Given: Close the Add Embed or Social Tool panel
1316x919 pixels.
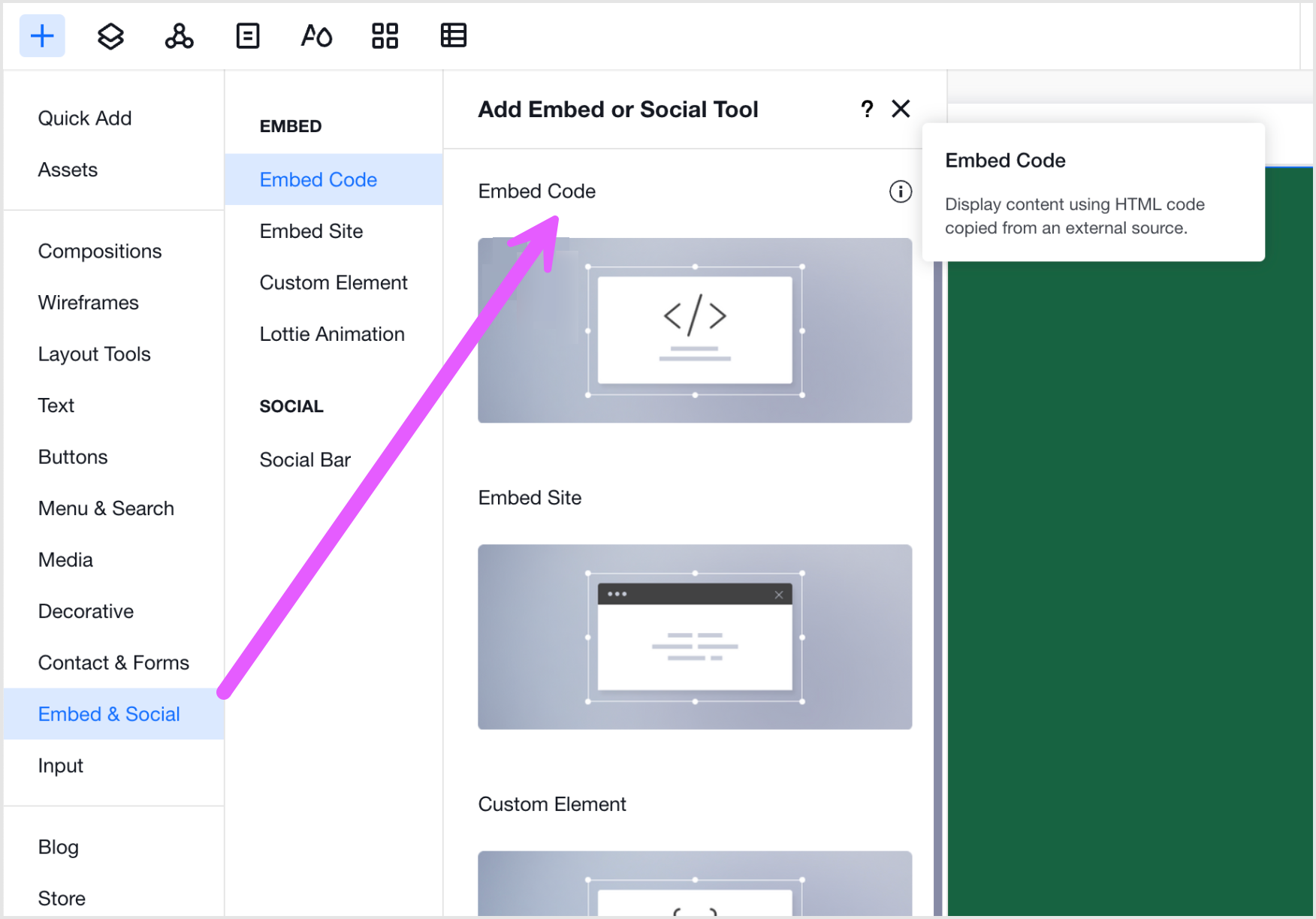Looking at the screenshot, I should point(901,110).
